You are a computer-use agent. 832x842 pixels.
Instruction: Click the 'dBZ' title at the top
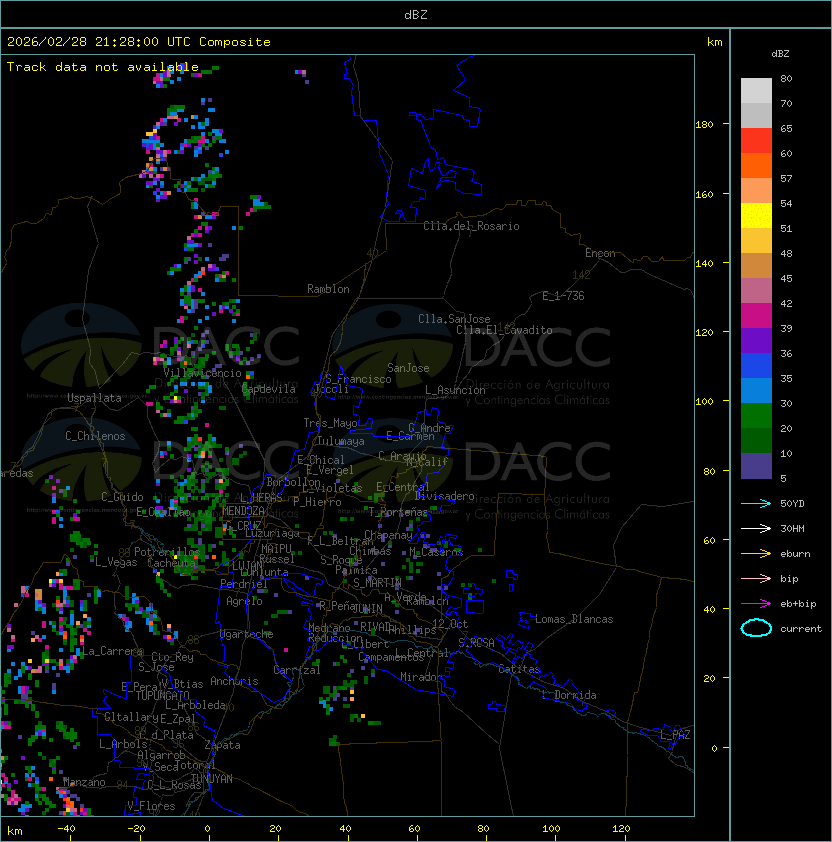416,14
